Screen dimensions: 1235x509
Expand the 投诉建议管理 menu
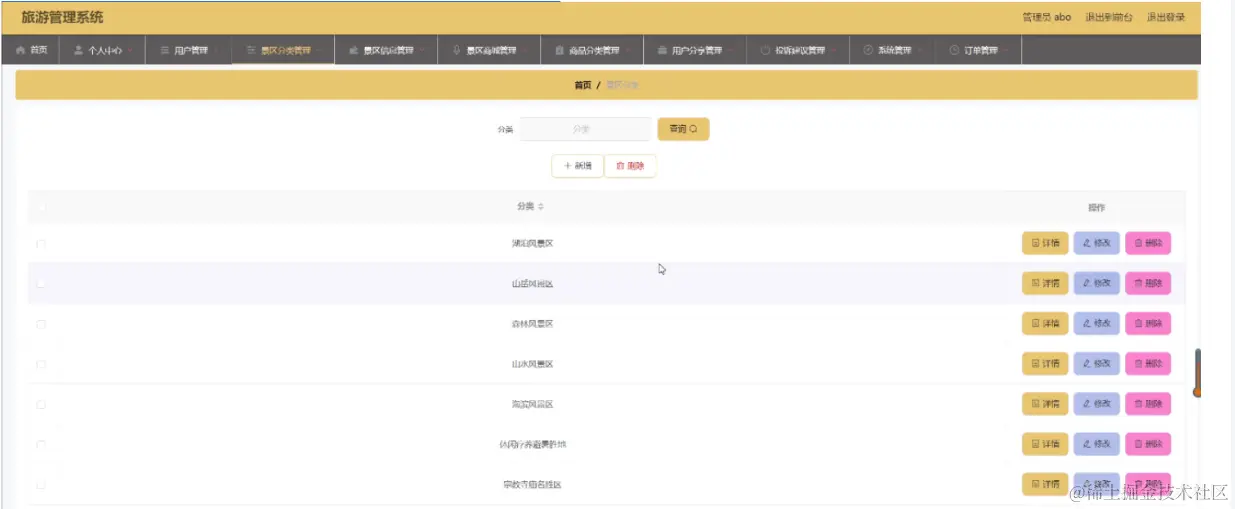coord(797,50)
